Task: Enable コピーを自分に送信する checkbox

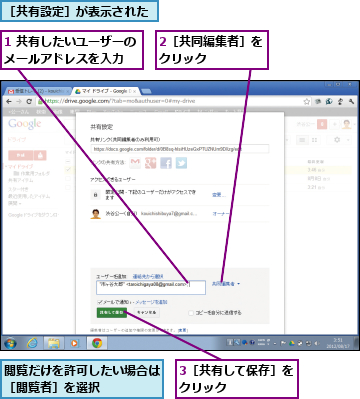Action: click(x=191, y=313)
